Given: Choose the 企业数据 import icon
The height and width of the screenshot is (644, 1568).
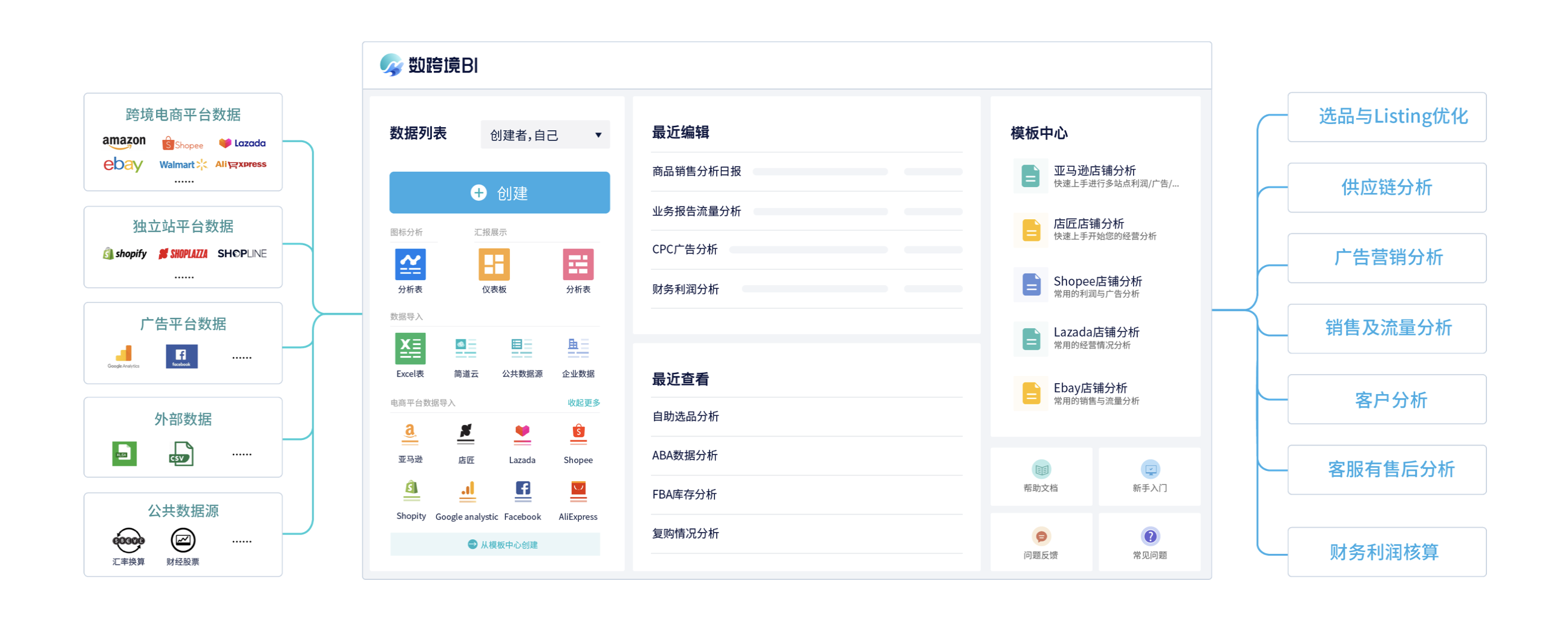Looking at the screenshot, I should click(x=578, y=349).
